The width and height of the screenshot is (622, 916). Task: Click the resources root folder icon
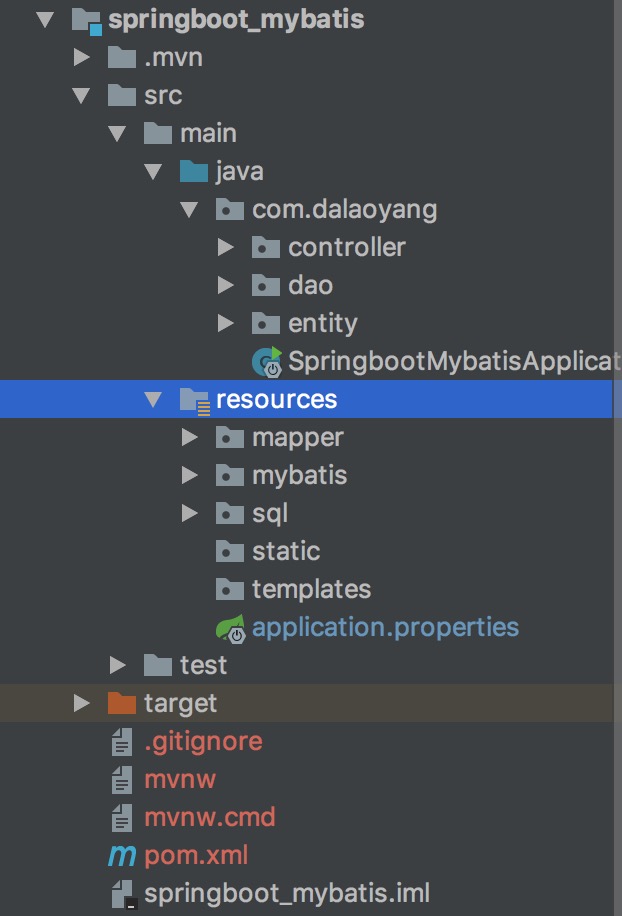point(195,401)
